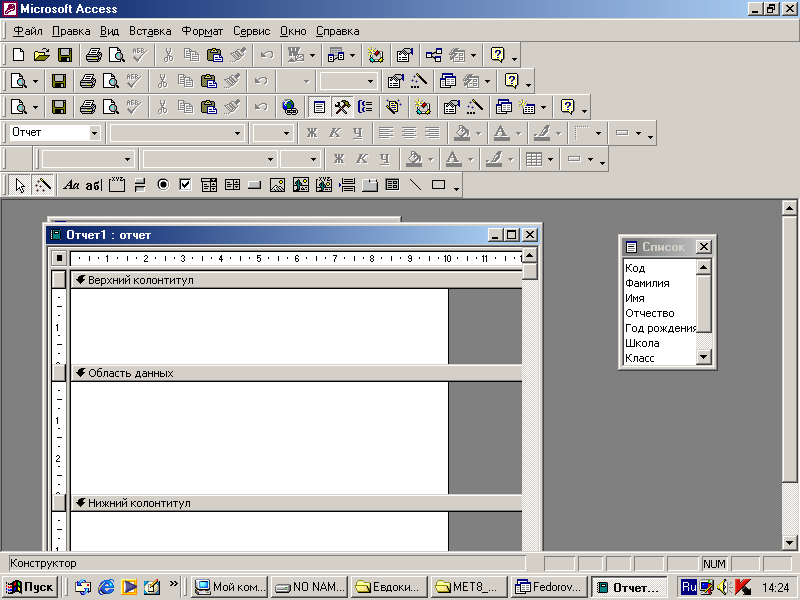Open the Справка menu
The width and height of the screenshot is (800, 600).
[x=337, y=31]
